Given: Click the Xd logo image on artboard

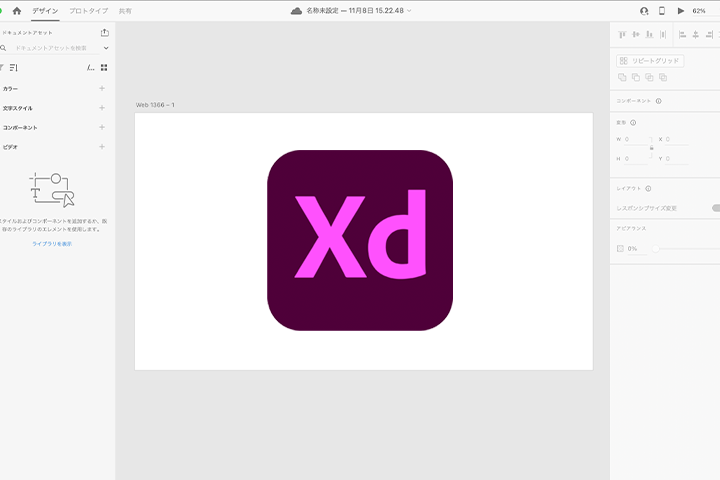Looking at the screenshot, I should point(360,240).
